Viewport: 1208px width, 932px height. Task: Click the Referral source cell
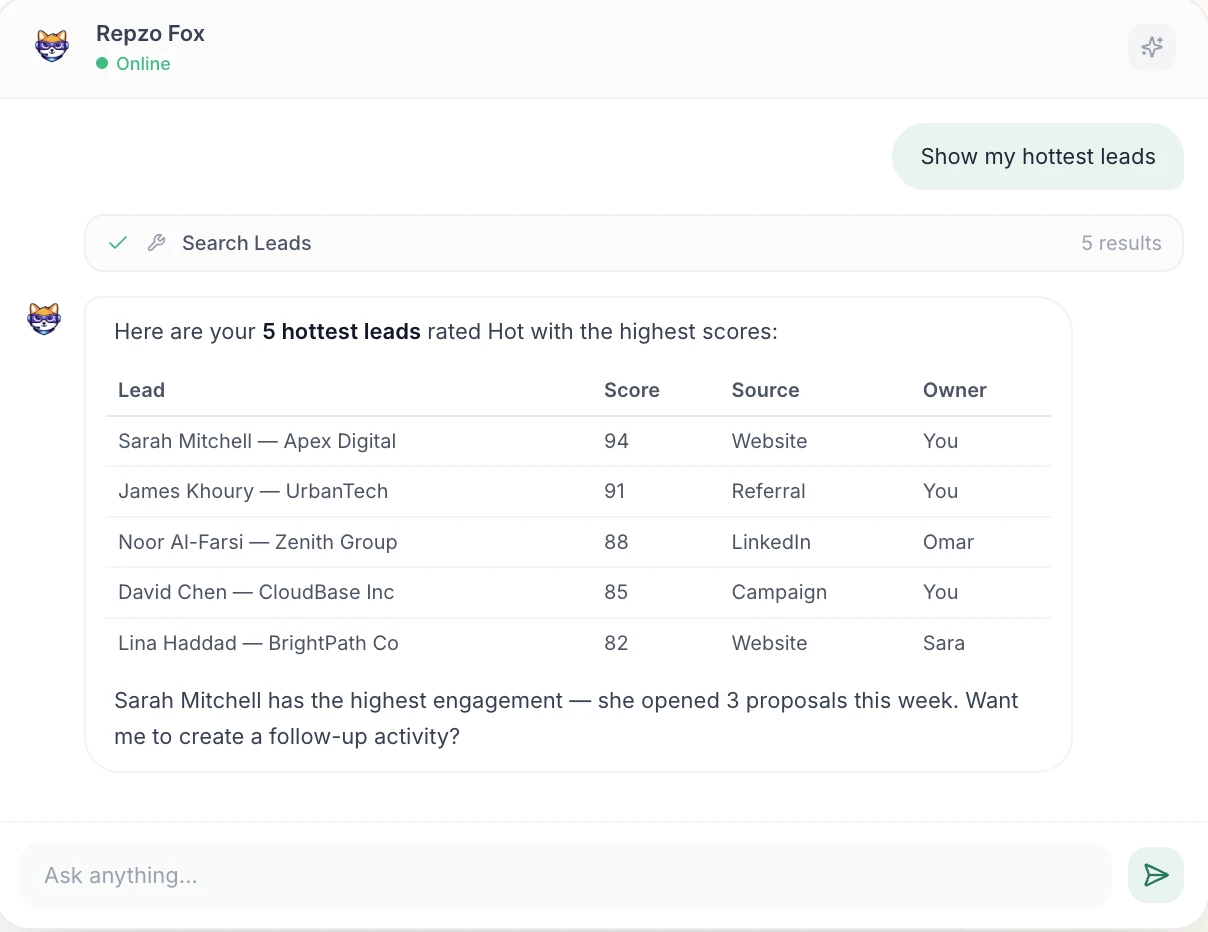tap(768, 491)
